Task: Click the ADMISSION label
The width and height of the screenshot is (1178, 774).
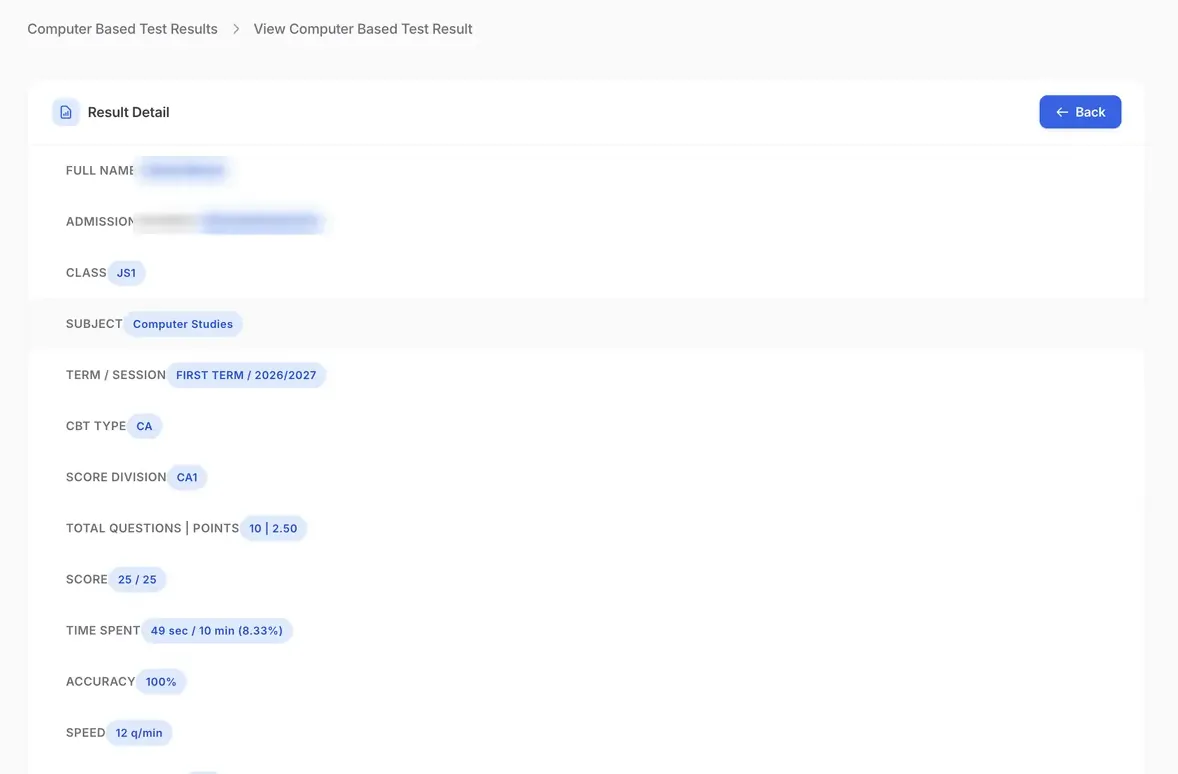Action: point(100,222)
